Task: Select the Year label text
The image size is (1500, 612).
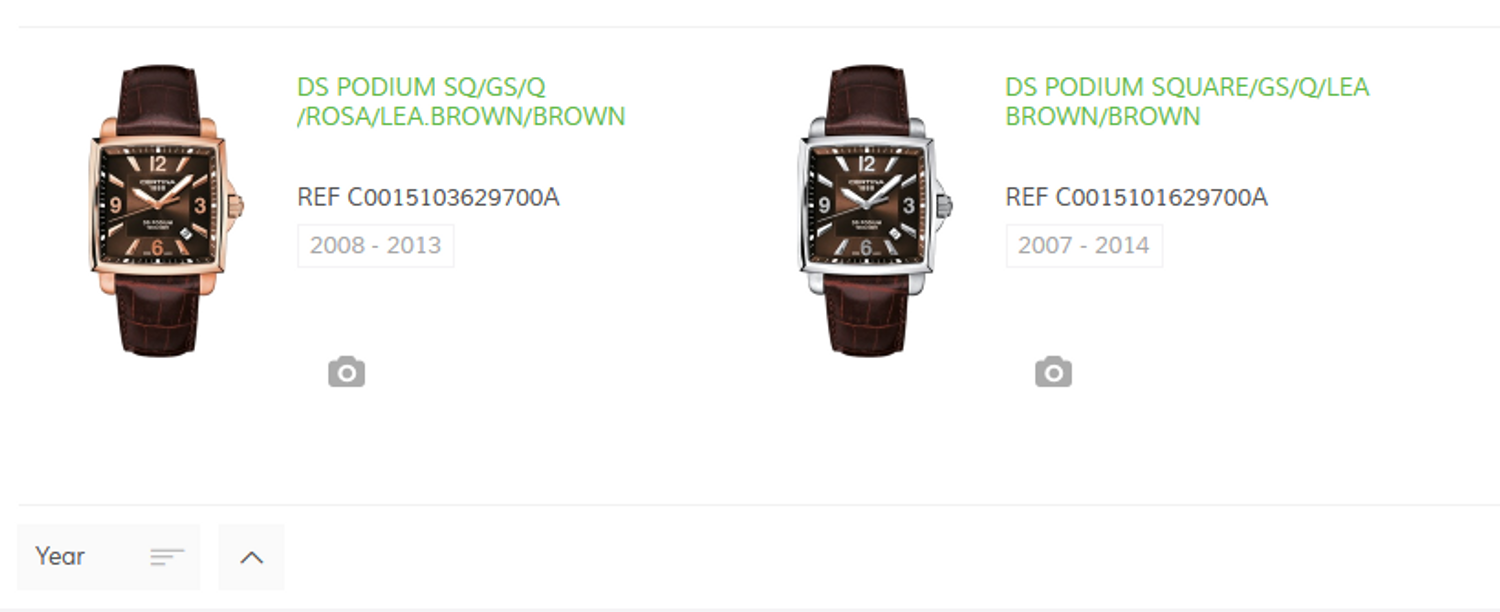Action: [60, 556]
